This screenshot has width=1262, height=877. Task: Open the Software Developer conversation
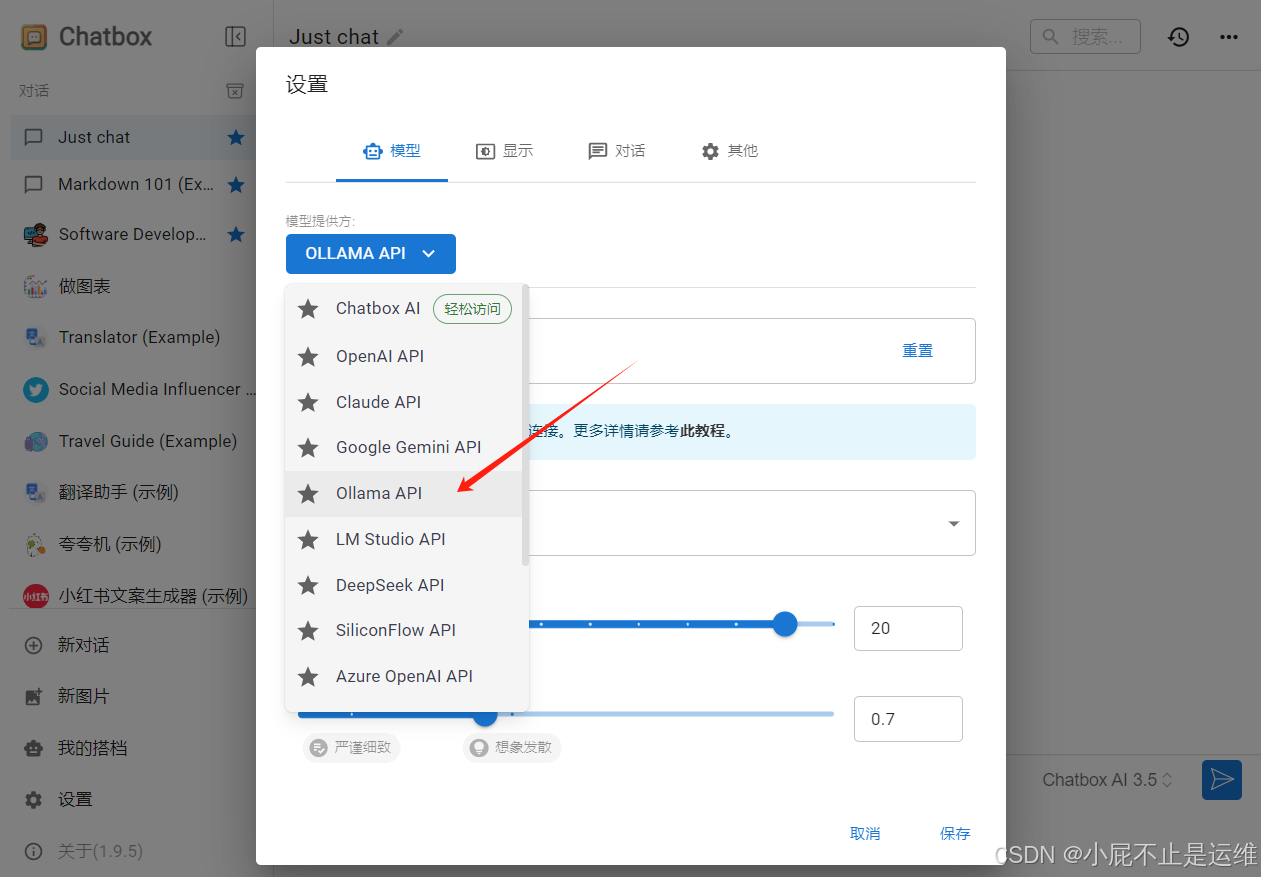pos(133,234)
